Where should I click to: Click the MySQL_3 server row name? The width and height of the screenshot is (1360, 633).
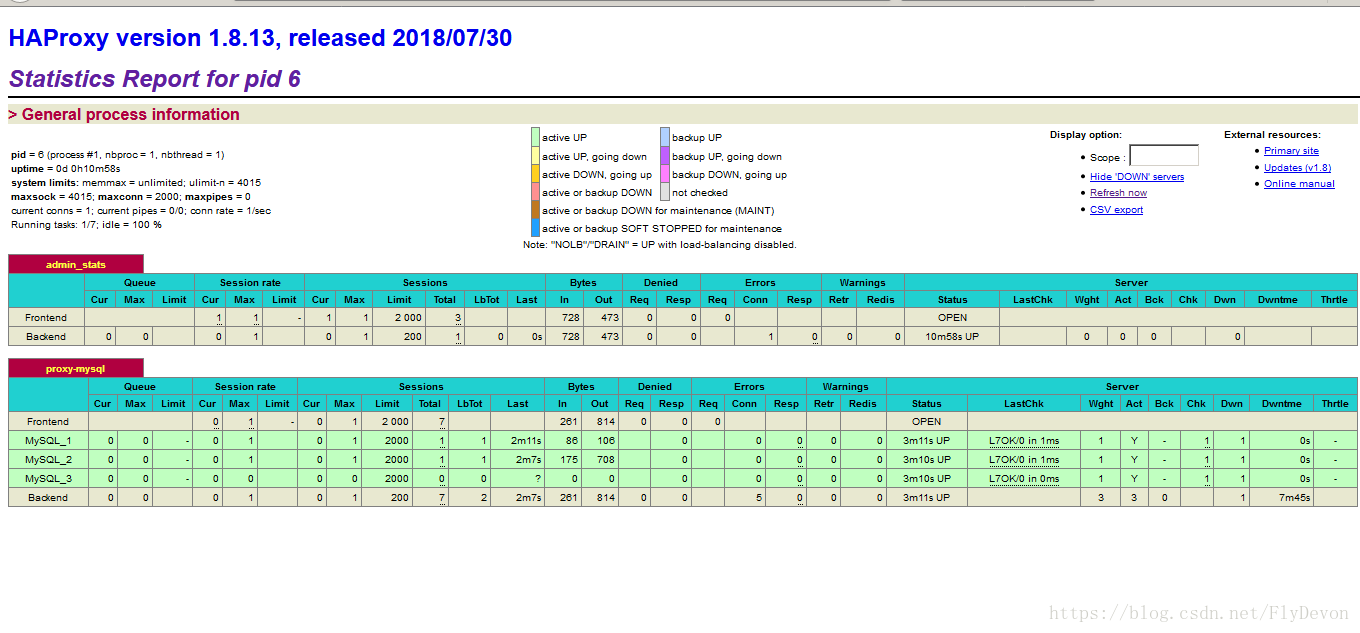pyautogui.click(x=48, y=478)
